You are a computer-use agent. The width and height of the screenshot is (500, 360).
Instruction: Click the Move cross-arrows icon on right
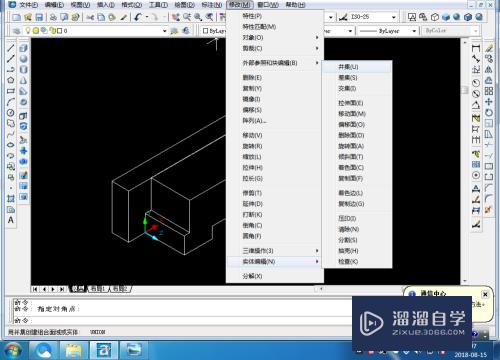pyautogui.click(x=489, y=101)
